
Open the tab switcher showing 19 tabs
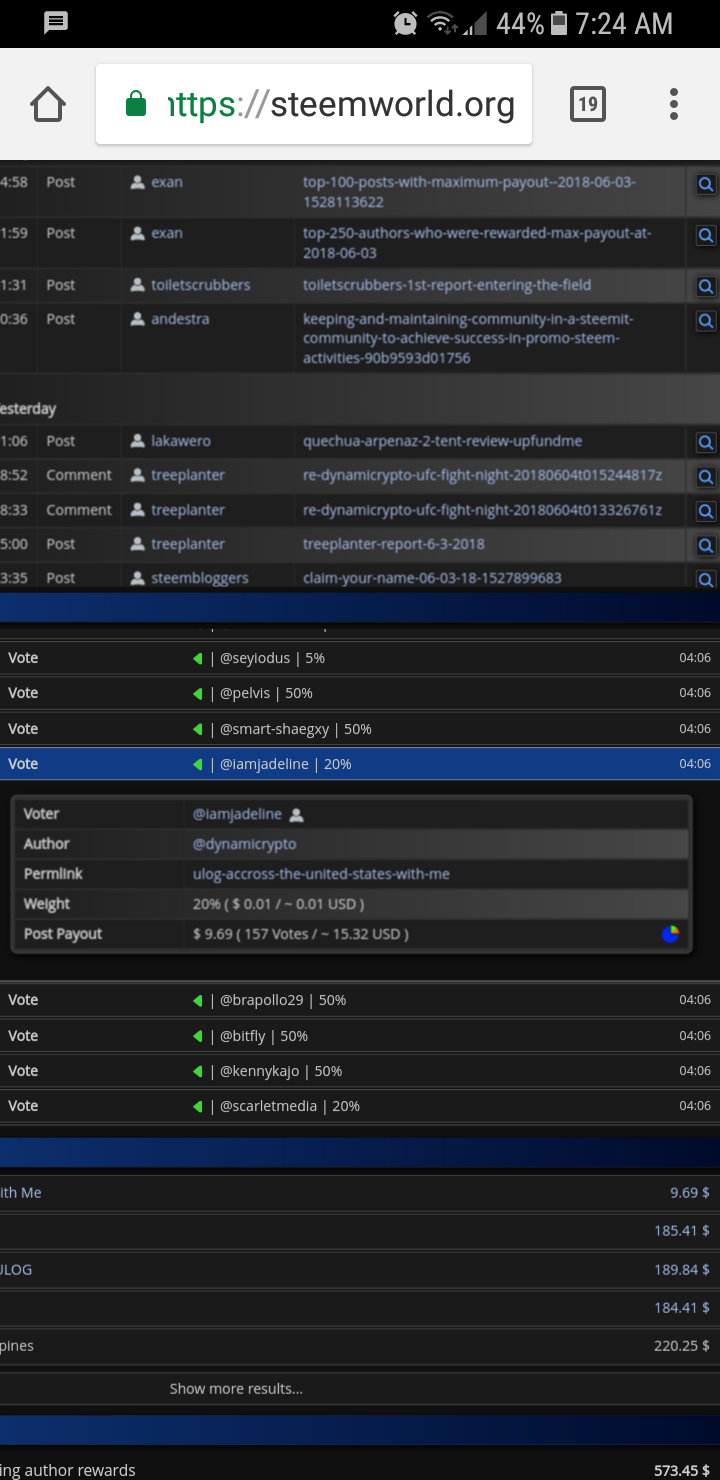tap(588, 104)
